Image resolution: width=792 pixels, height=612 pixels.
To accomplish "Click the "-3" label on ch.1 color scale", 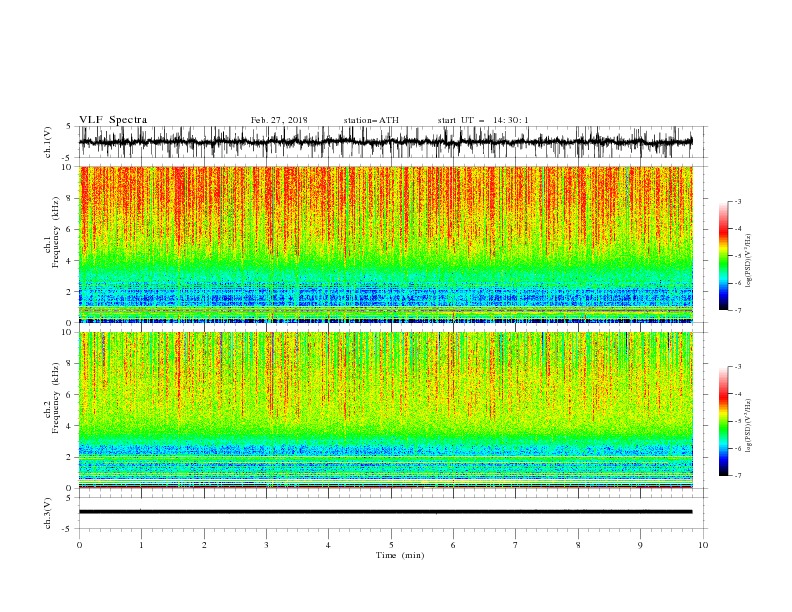I will pyautogui.click(x=737, y=201).
